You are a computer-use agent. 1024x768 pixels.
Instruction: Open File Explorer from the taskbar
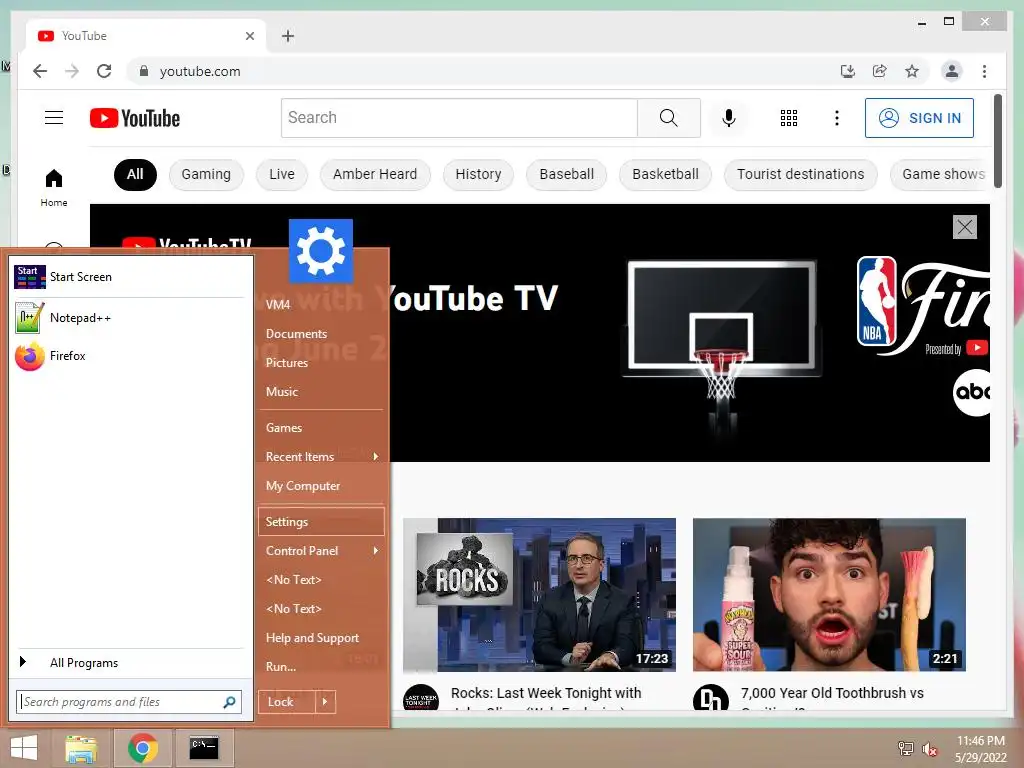81,748
